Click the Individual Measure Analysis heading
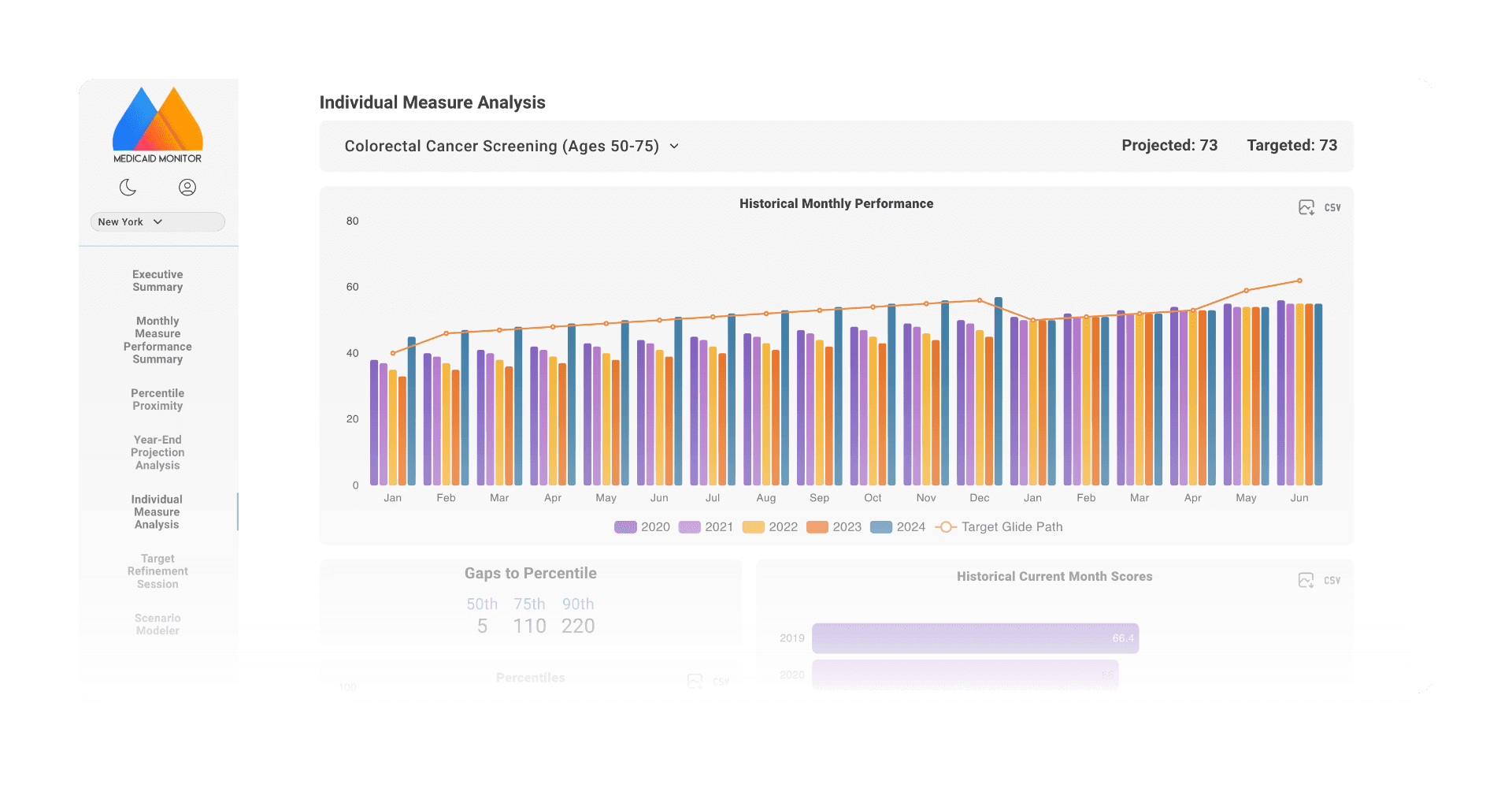The height and width of the screenshot is (788, 1512). pos(432,102)
